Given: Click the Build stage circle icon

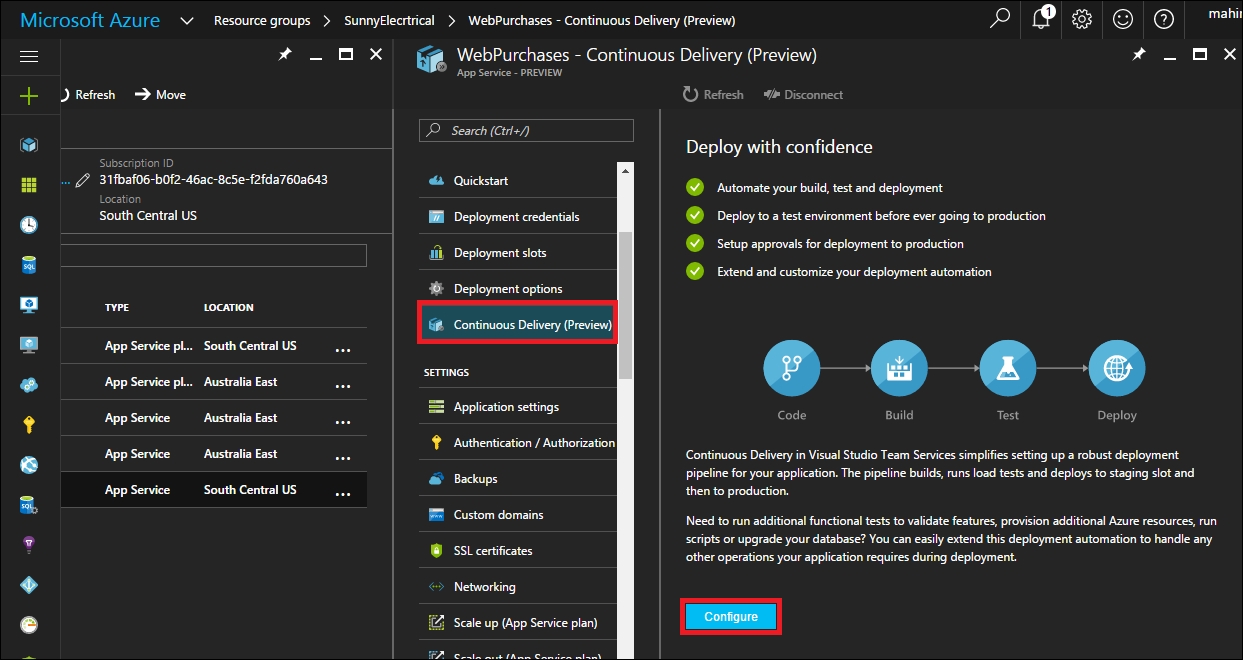Looking at the screenshot, I should coord(899,369).
